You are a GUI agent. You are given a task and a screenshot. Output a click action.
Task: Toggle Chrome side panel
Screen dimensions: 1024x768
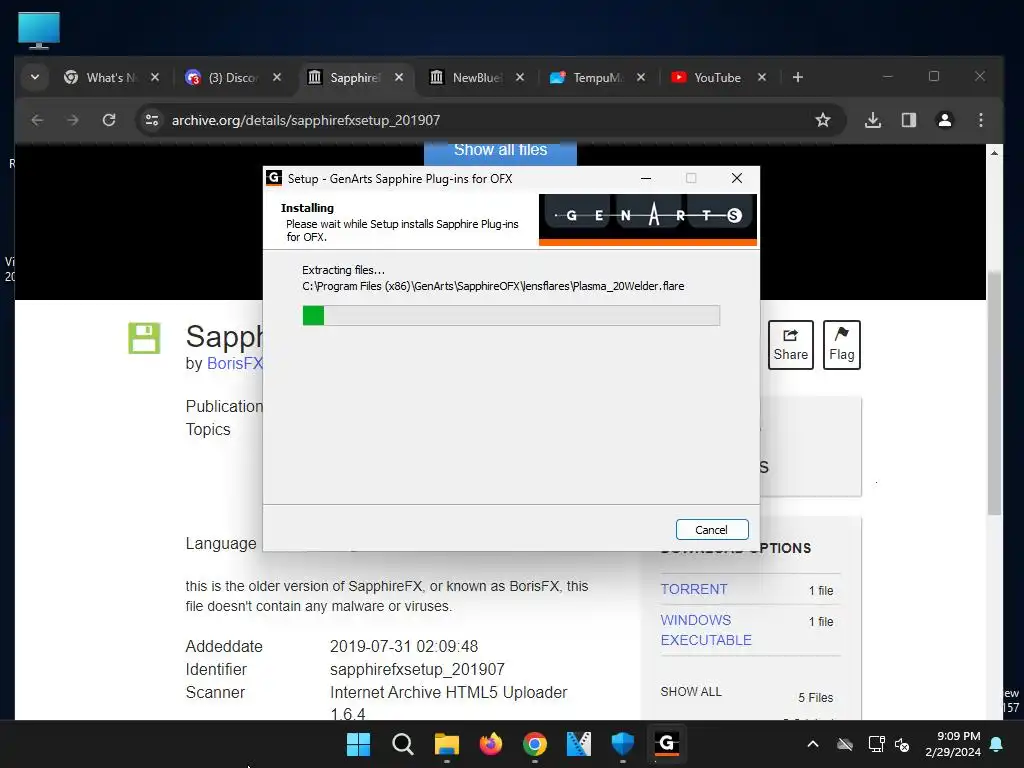[x=909, y=120]
